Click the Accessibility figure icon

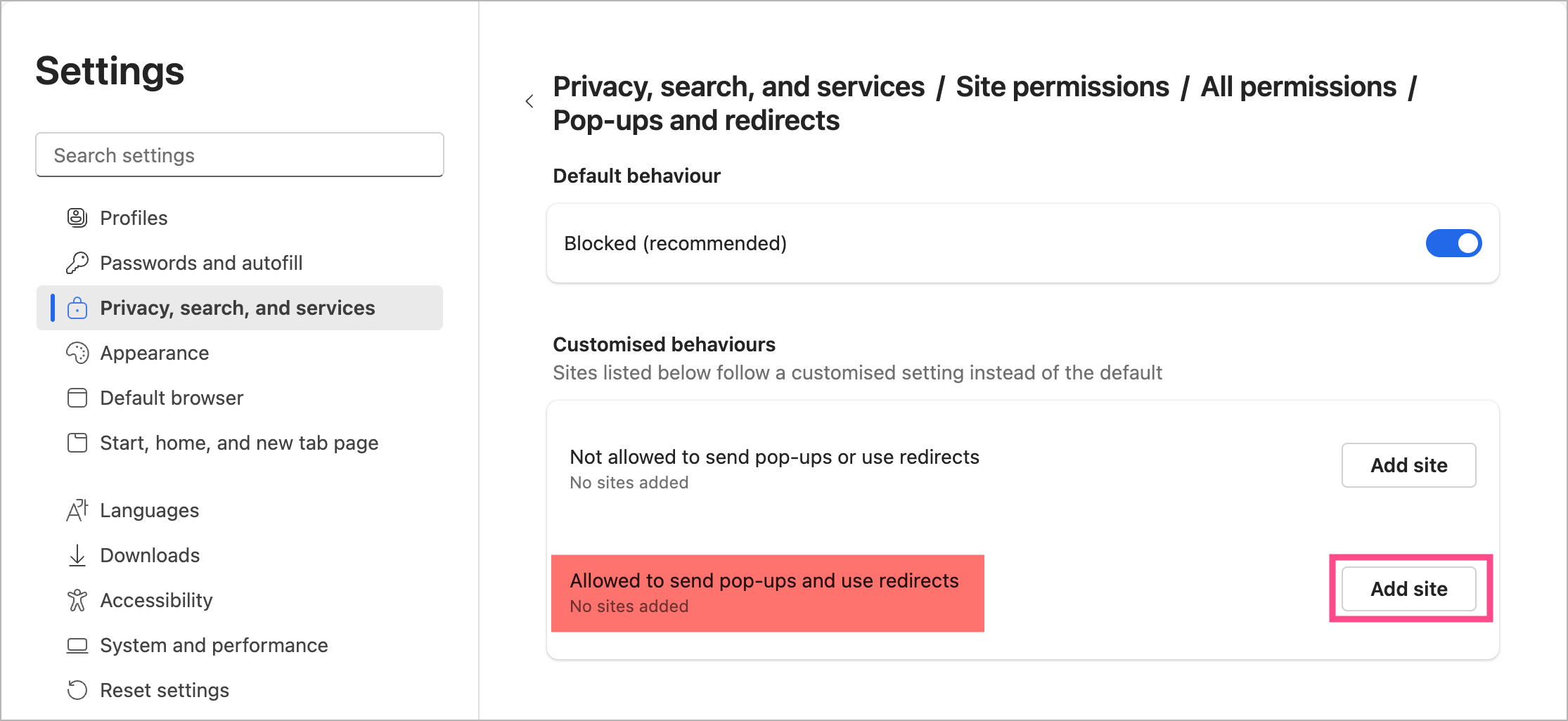[x=77, y=600]
